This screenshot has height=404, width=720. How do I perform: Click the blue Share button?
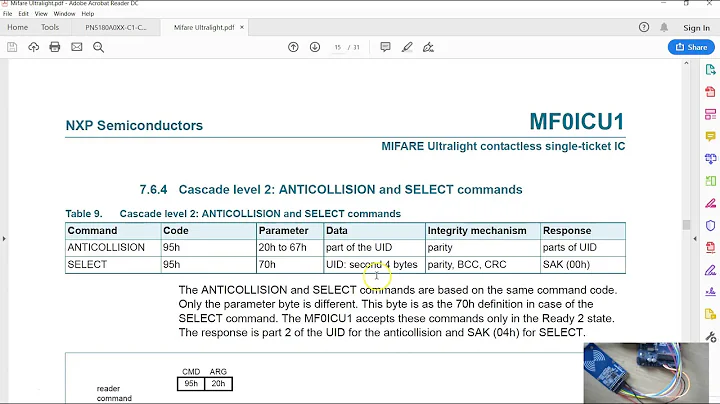691,47
